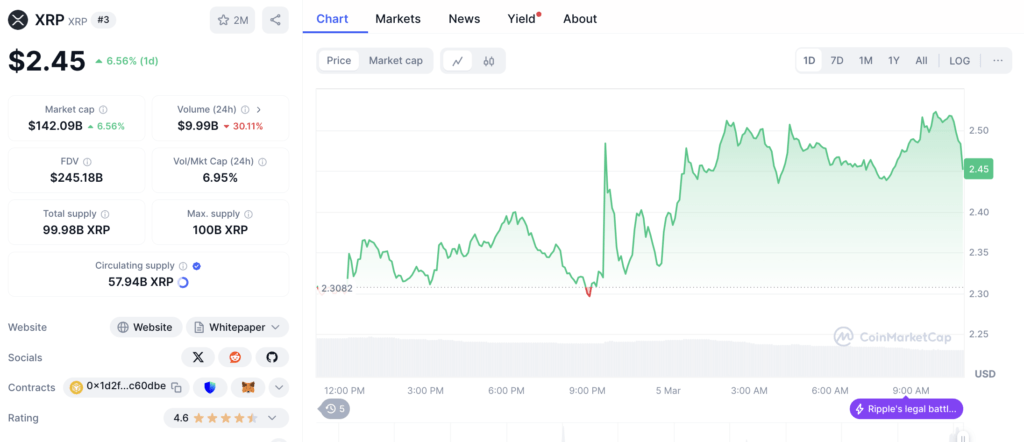
Task: Expand the Volume (24h) arrow
Action: tap(259, 110)
